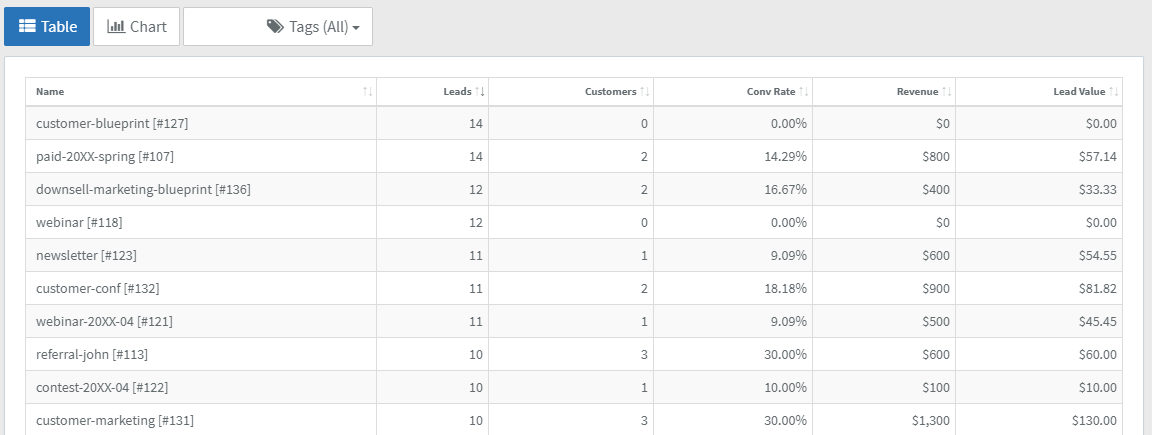
Task: Sort by Conv Rate arrows icon
Action: (x=804, y=92)
